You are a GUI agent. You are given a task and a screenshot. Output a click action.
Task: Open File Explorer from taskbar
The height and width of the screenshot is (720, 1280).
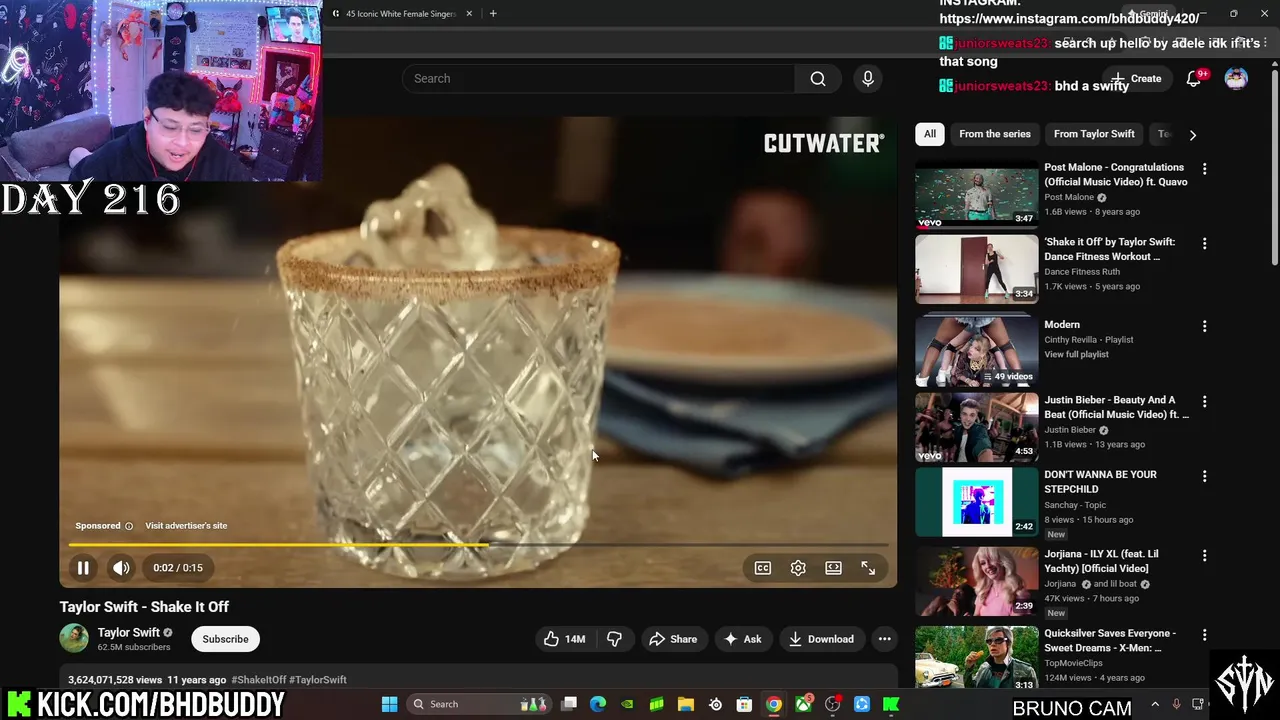click(686, 705)
